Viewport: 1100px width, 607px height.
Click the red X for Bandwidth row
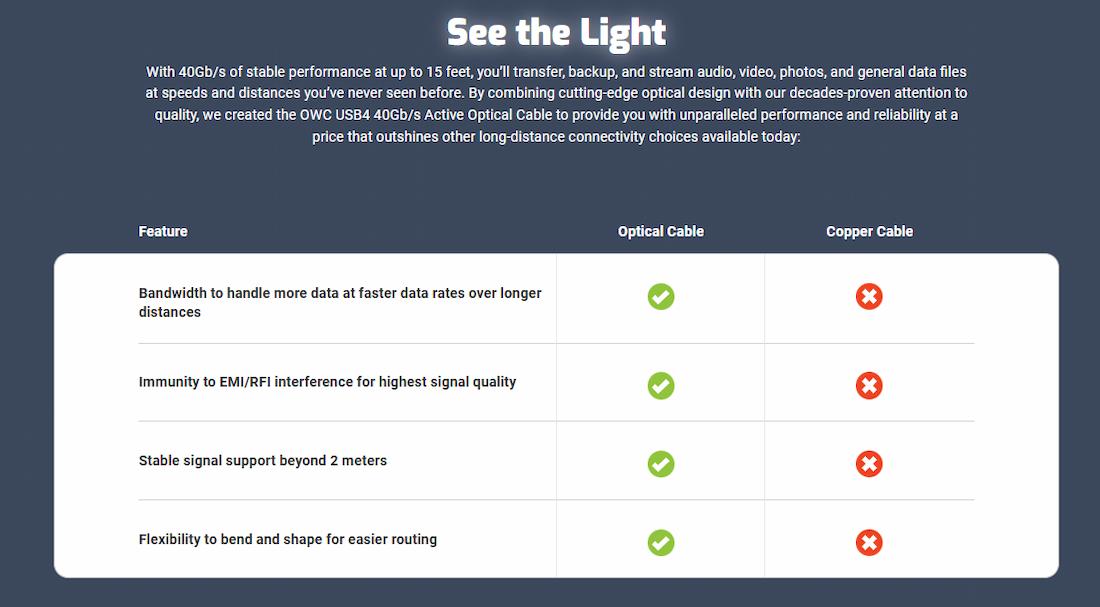(869, 297)
